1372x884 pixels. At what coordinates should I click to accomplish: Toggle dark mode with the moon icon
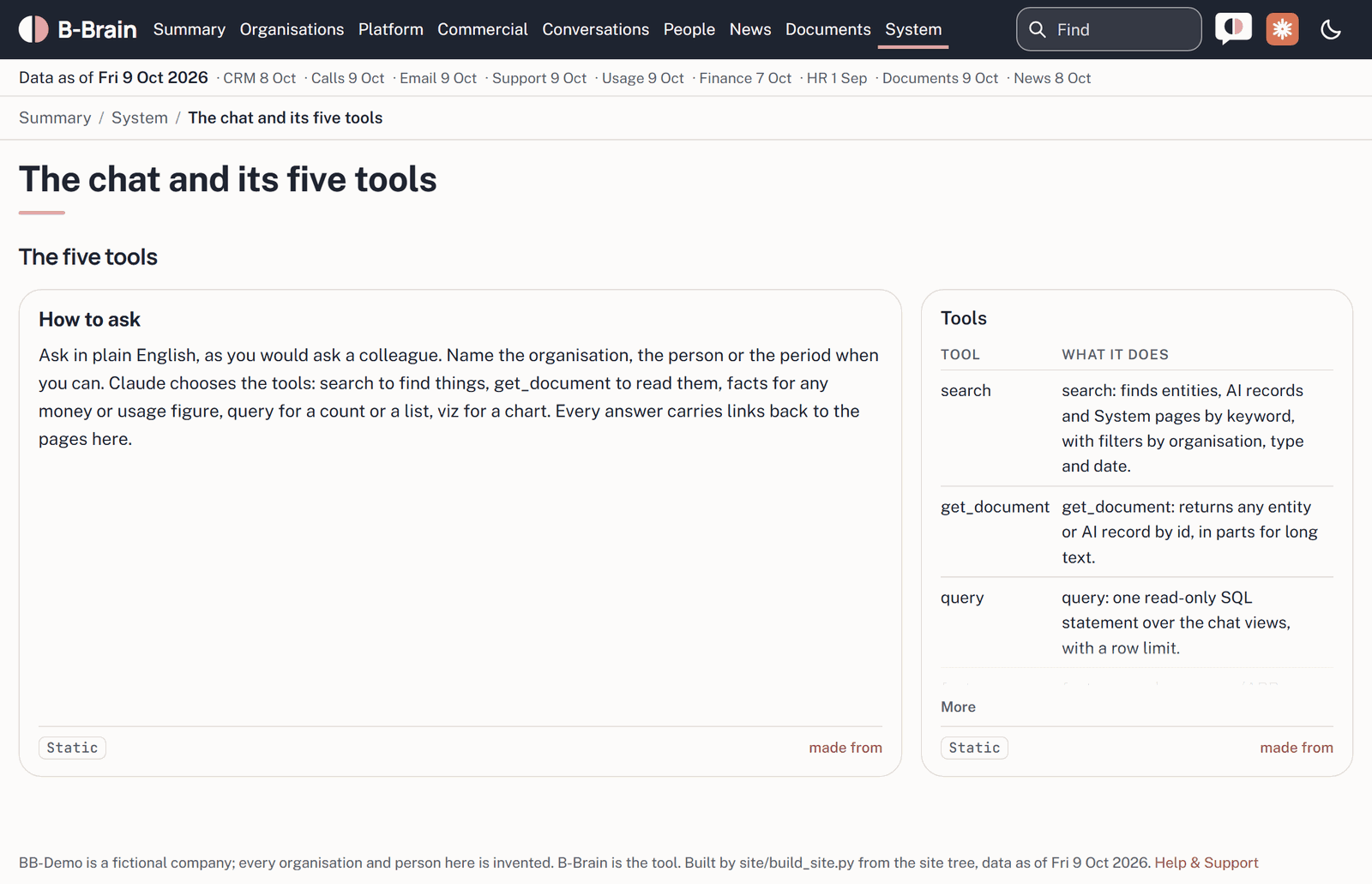coord(1331,29)
